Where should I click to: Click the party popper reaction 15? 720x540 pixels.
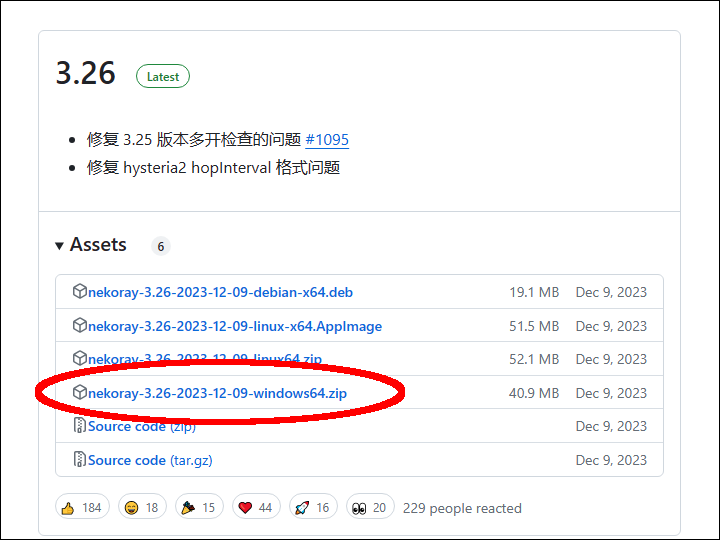(199, 507)
